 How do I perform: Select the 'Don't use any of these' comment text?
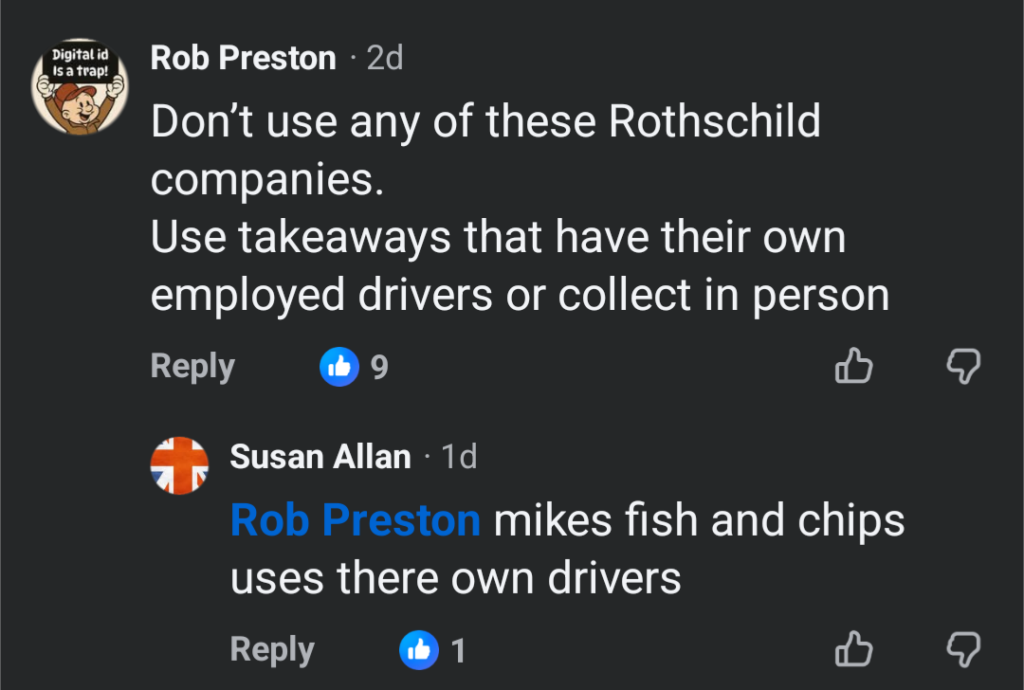tap(485, 123)
